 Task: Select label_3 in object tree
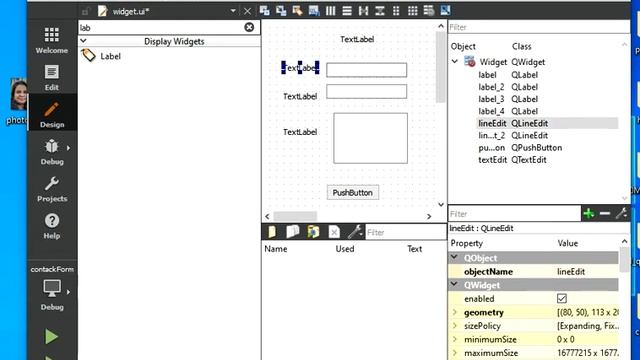491,99
